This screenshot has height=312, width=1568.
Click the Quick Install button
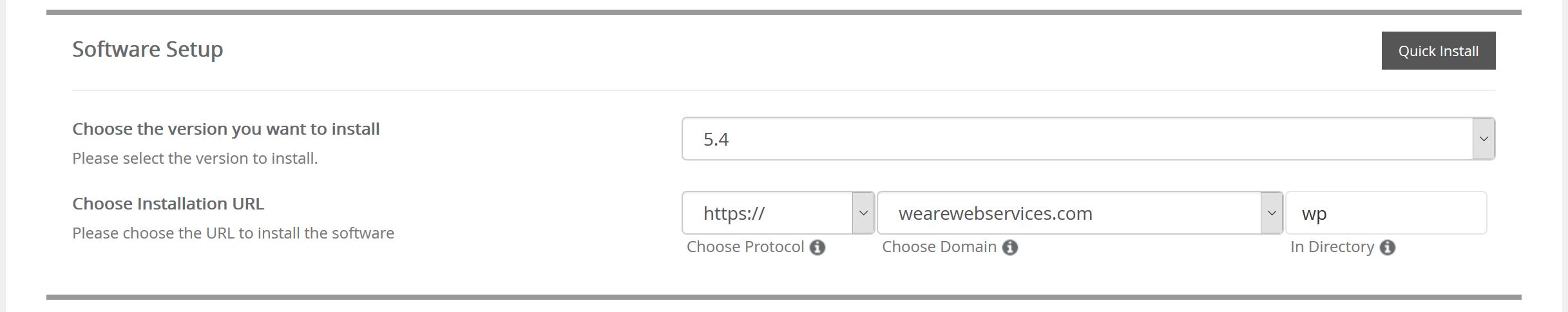[1438, 51]
